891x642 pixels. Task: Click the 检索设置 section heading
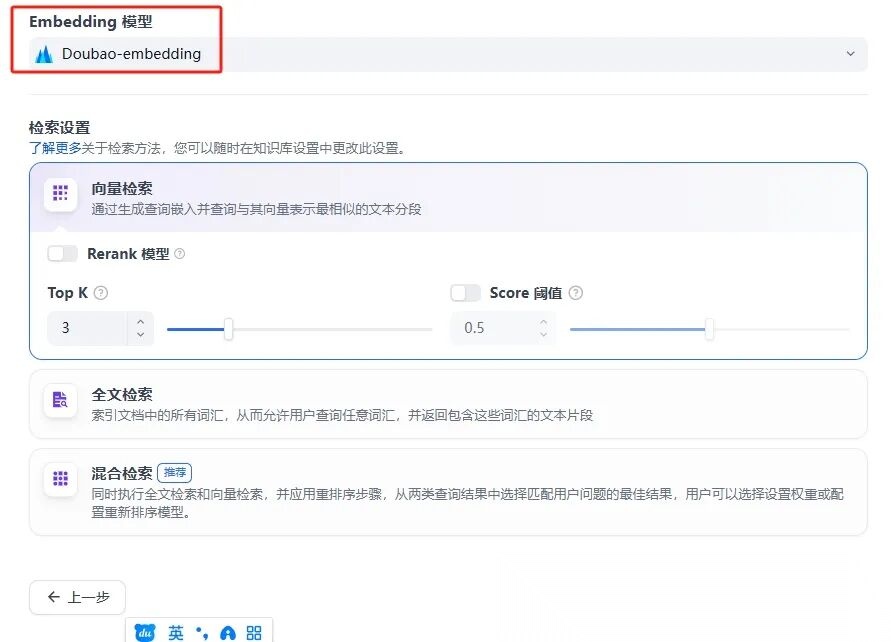tap(60, 128)
